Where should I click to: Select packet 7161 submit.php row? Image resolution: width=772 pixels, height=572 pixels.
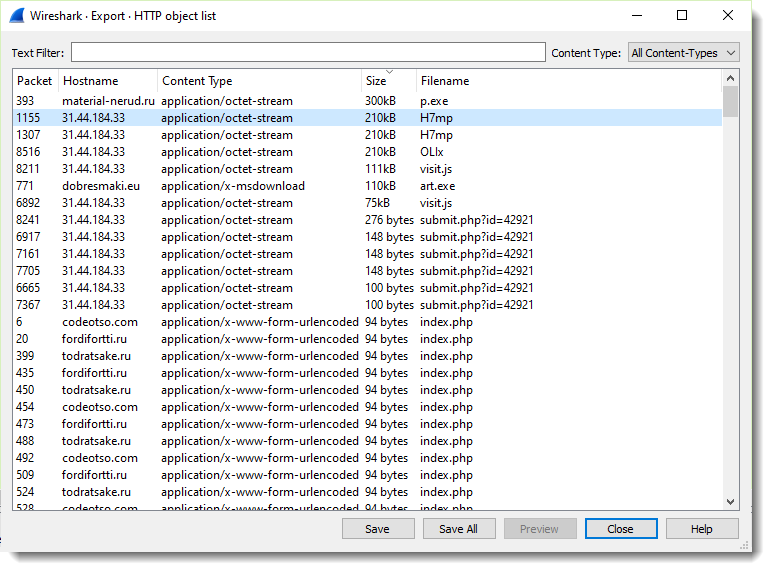(367, 254)
